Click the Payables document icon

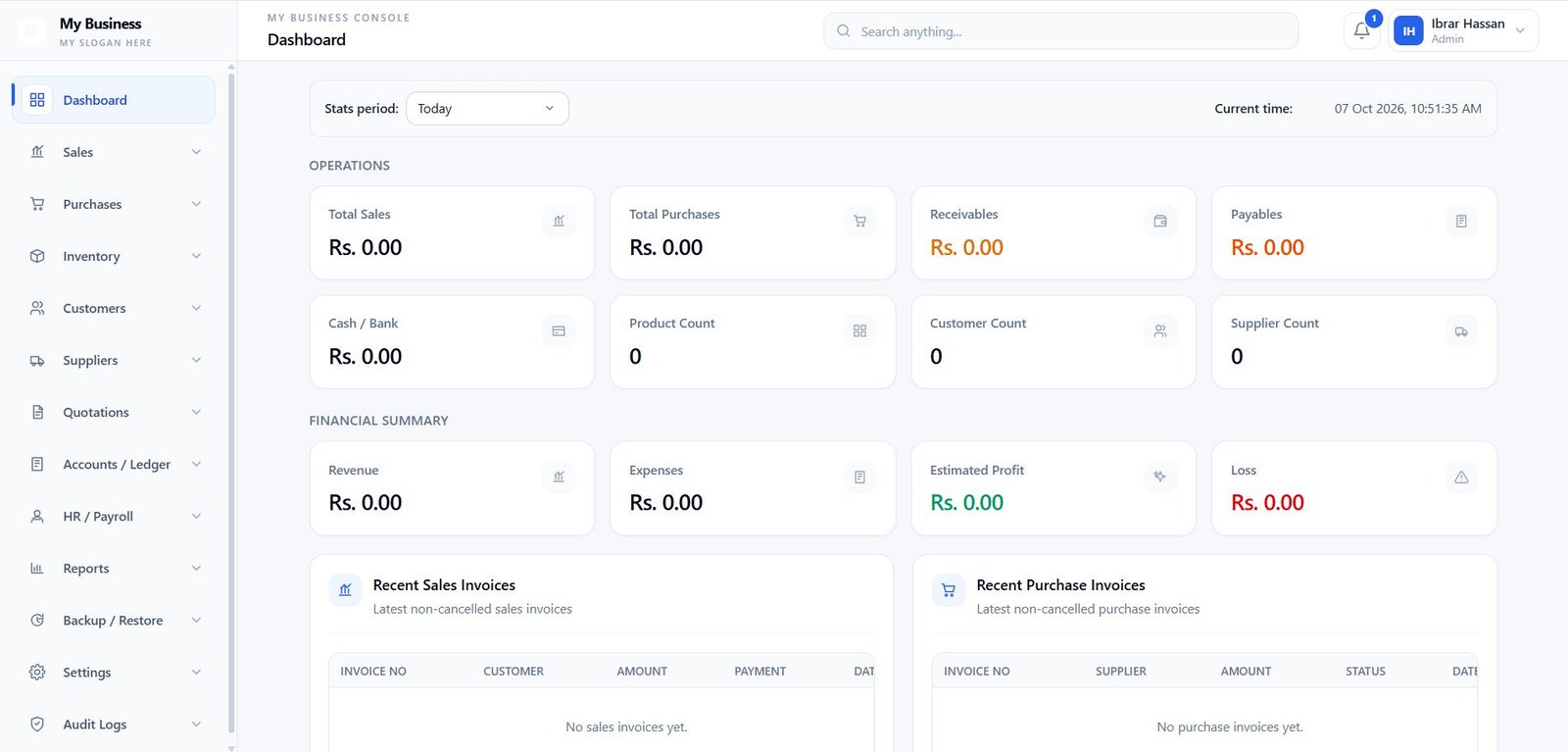point(1461,222)
